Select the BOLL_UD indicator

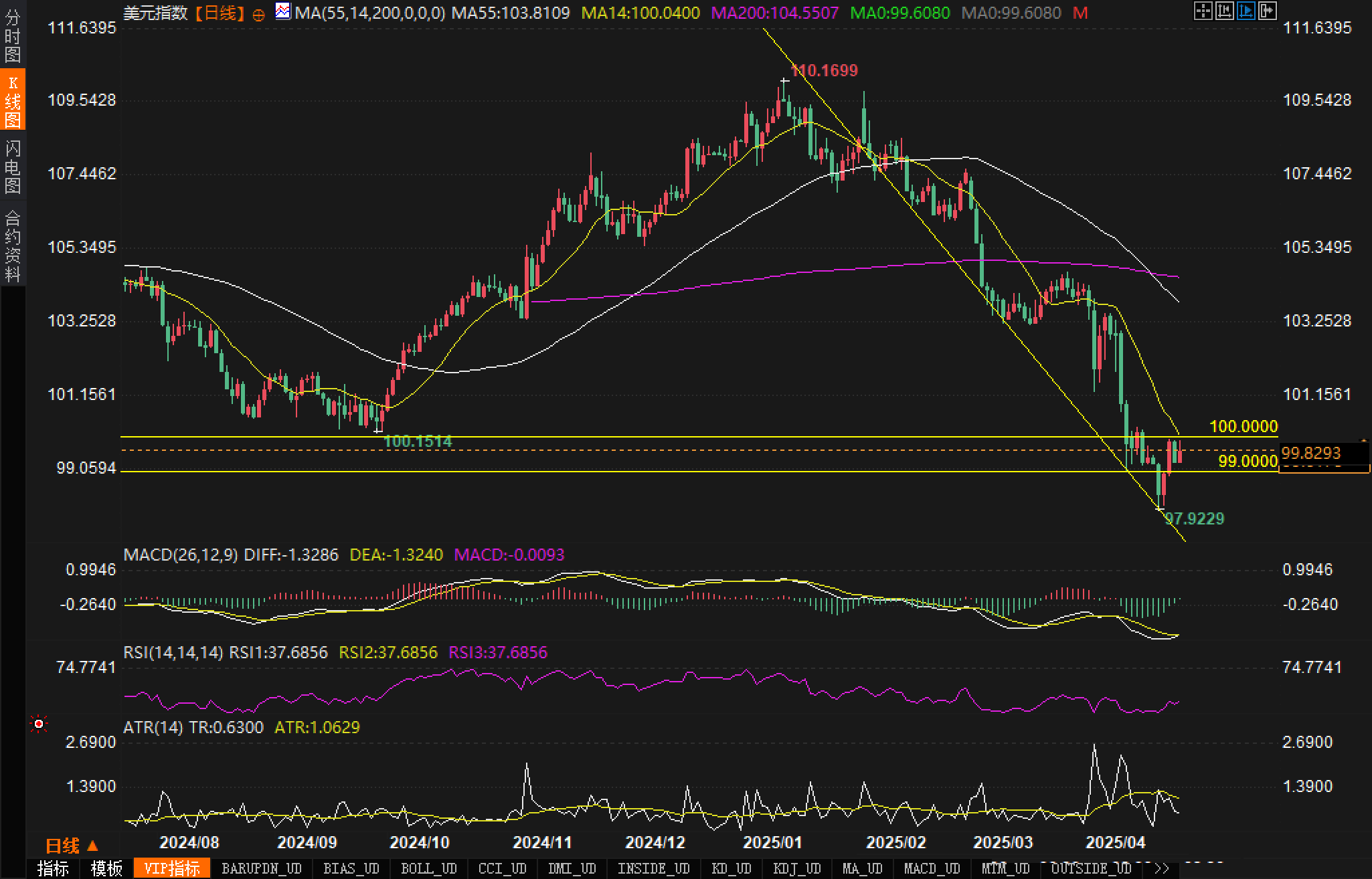pyautogui.click(x=428, y=869)
